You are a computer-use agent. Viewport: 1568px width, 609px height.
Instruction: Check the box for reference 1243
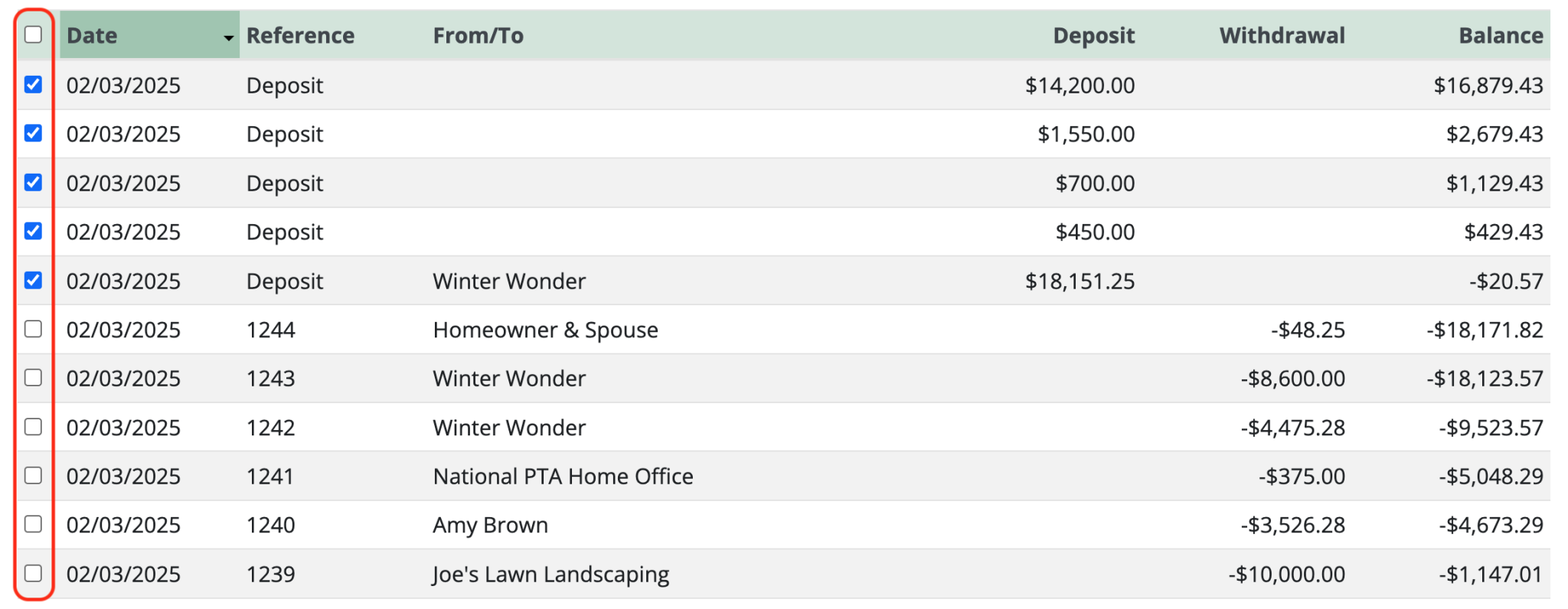click(33, 377)
